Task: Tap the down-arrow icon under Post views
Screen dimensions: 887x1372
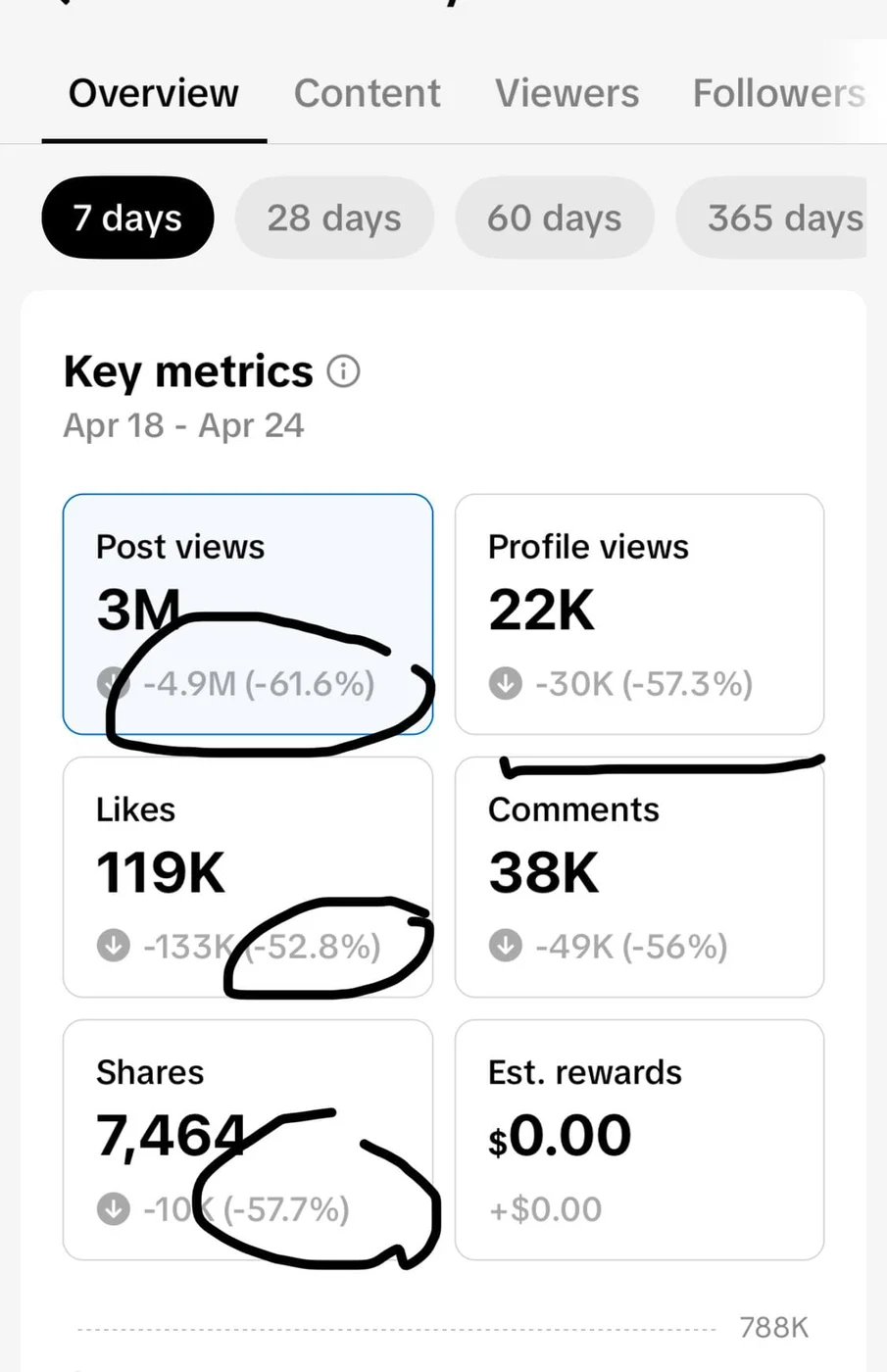Action: [114, 683]
